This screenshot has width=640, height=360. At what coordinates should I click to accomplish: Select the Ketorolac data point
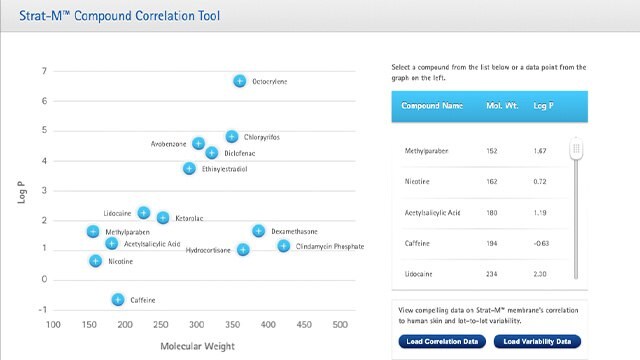click(x=163, y=218)
